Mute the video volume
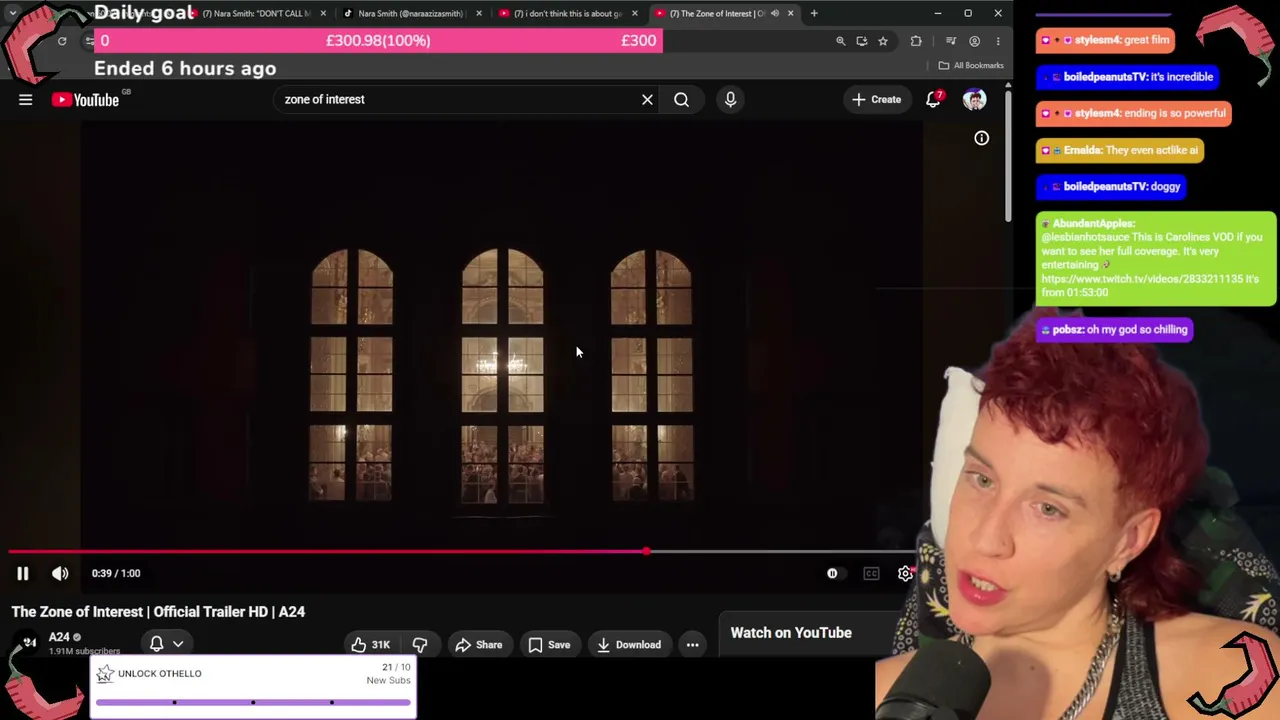Image resolution: width=1280 pixels, height=720 pixels. [x=60, y=573]
